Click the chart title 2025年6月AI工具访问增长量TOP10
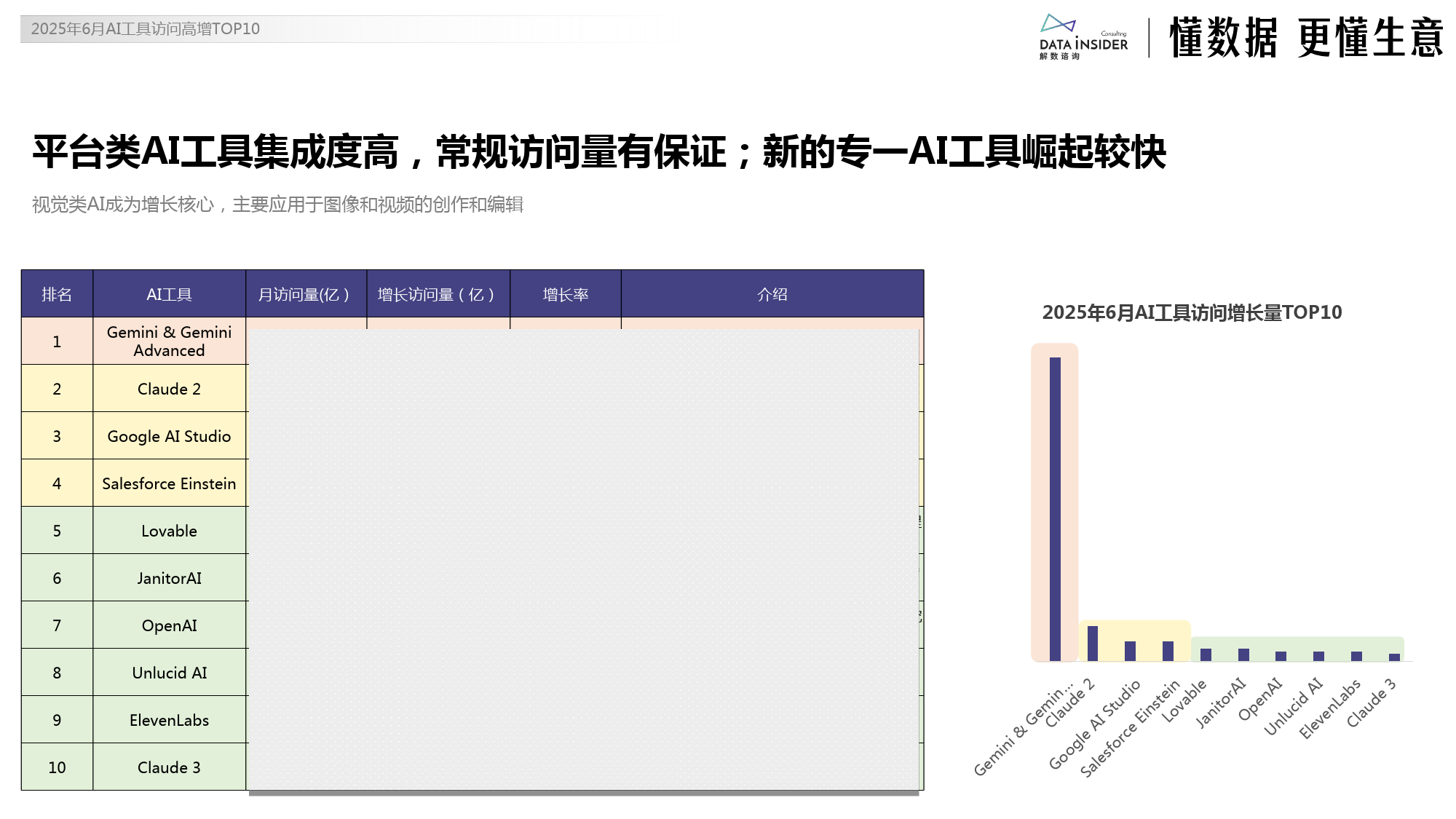 point(1192,312)
